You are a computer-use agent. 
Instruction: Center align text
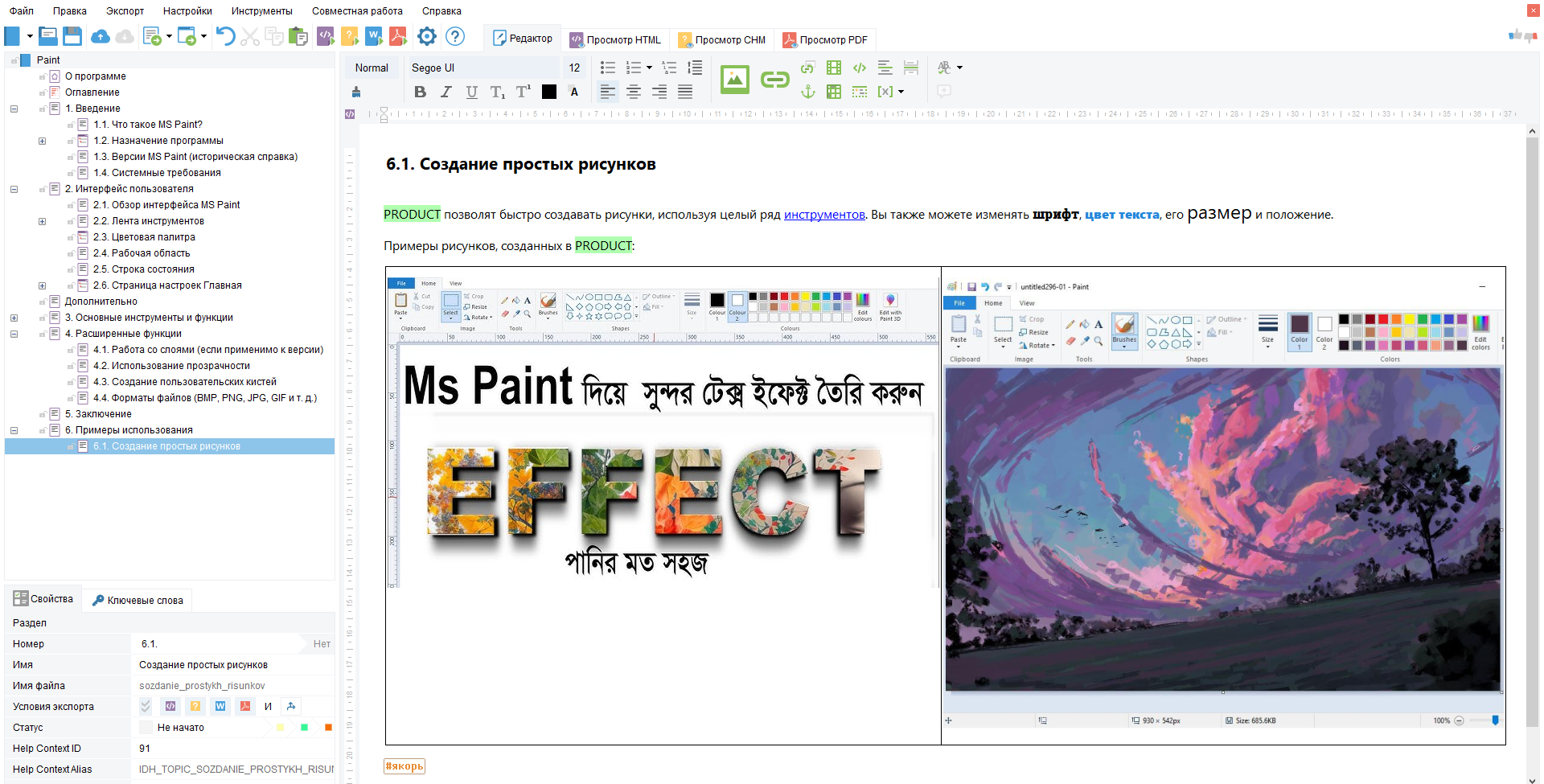point(634,92)
